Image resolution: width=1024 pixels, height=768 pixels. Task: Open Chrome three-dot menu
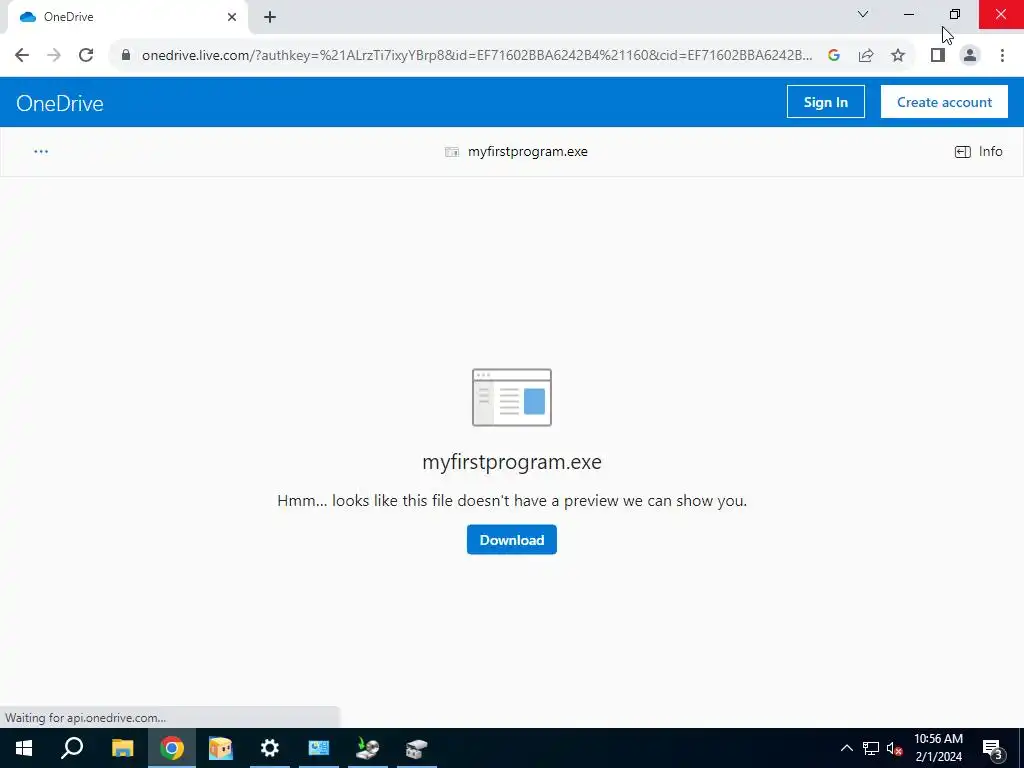pyautogui.click(x=1002, y=56)
